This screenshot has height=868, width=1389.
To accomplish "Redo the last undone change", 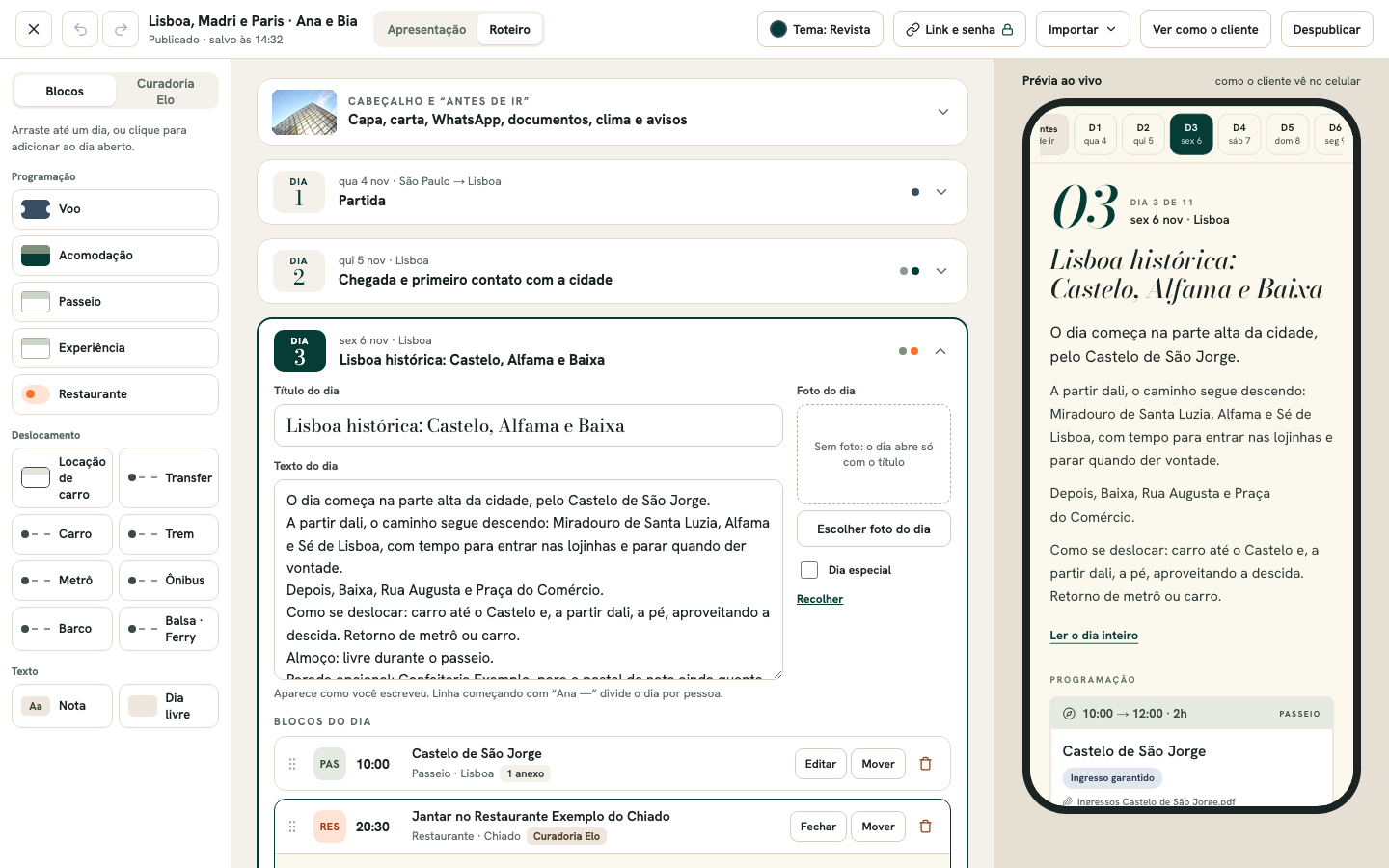I will point(121,29).
